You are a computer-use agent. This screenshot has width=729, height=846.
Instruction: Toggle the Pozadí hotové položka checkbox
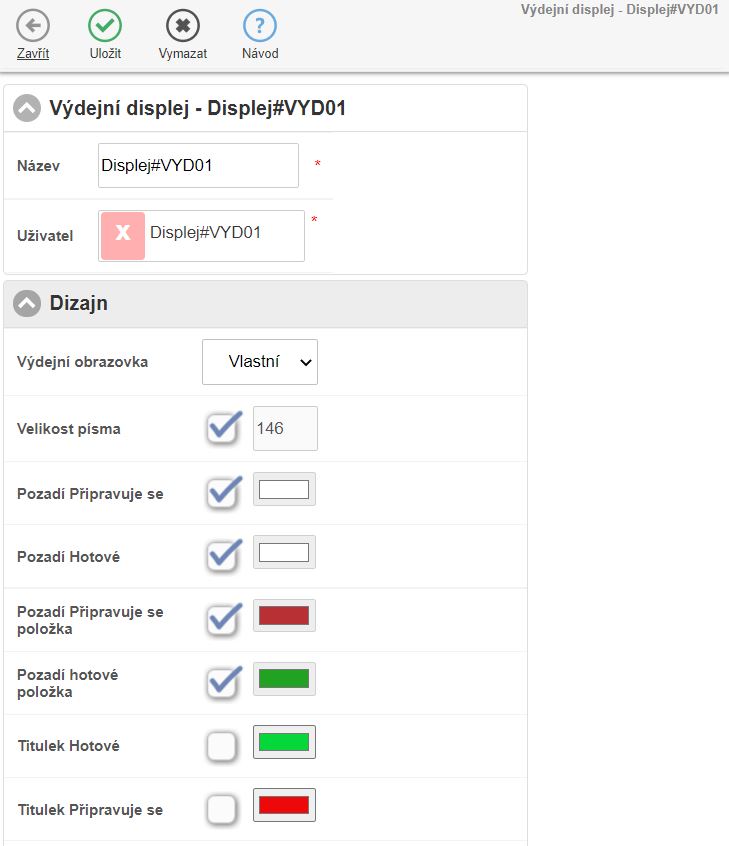(223, 681)
